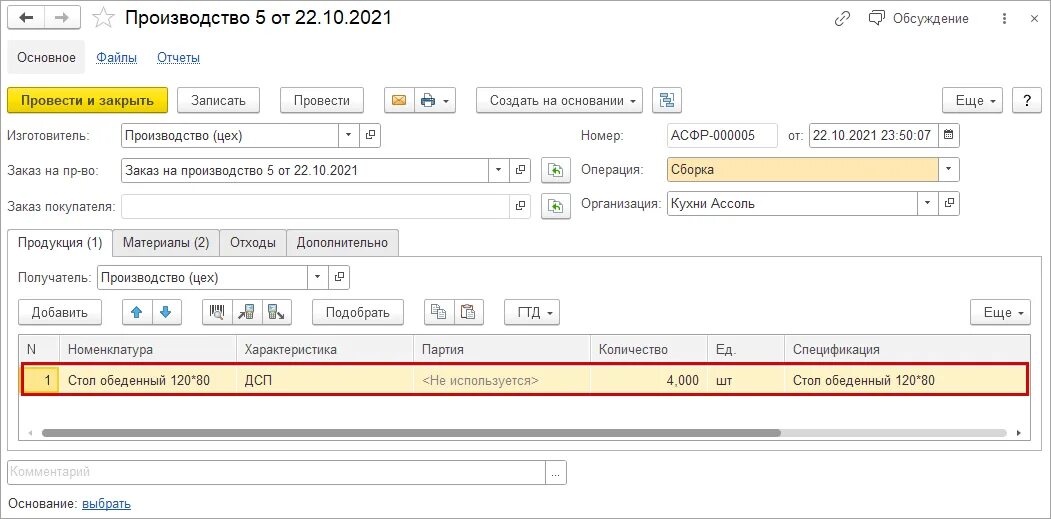
Task: Add document to favorites with star icon
Action: [x=103, y=18]
